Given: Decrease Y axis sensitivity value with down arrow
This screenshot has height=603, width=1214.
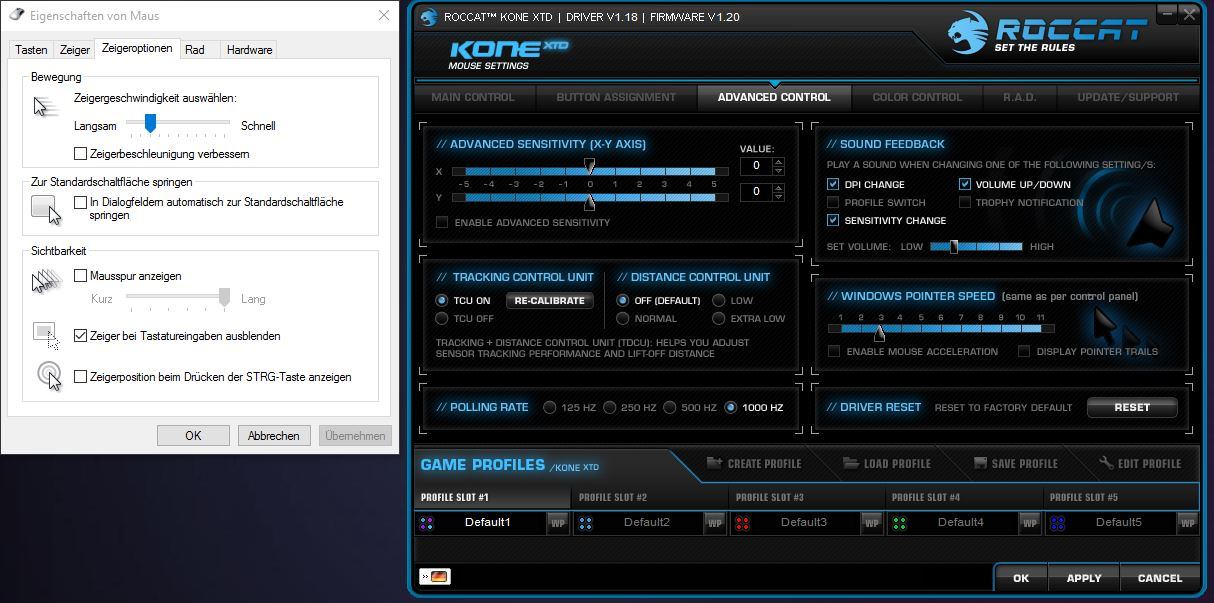Looking at the screenshot, I should coord(779,195).
